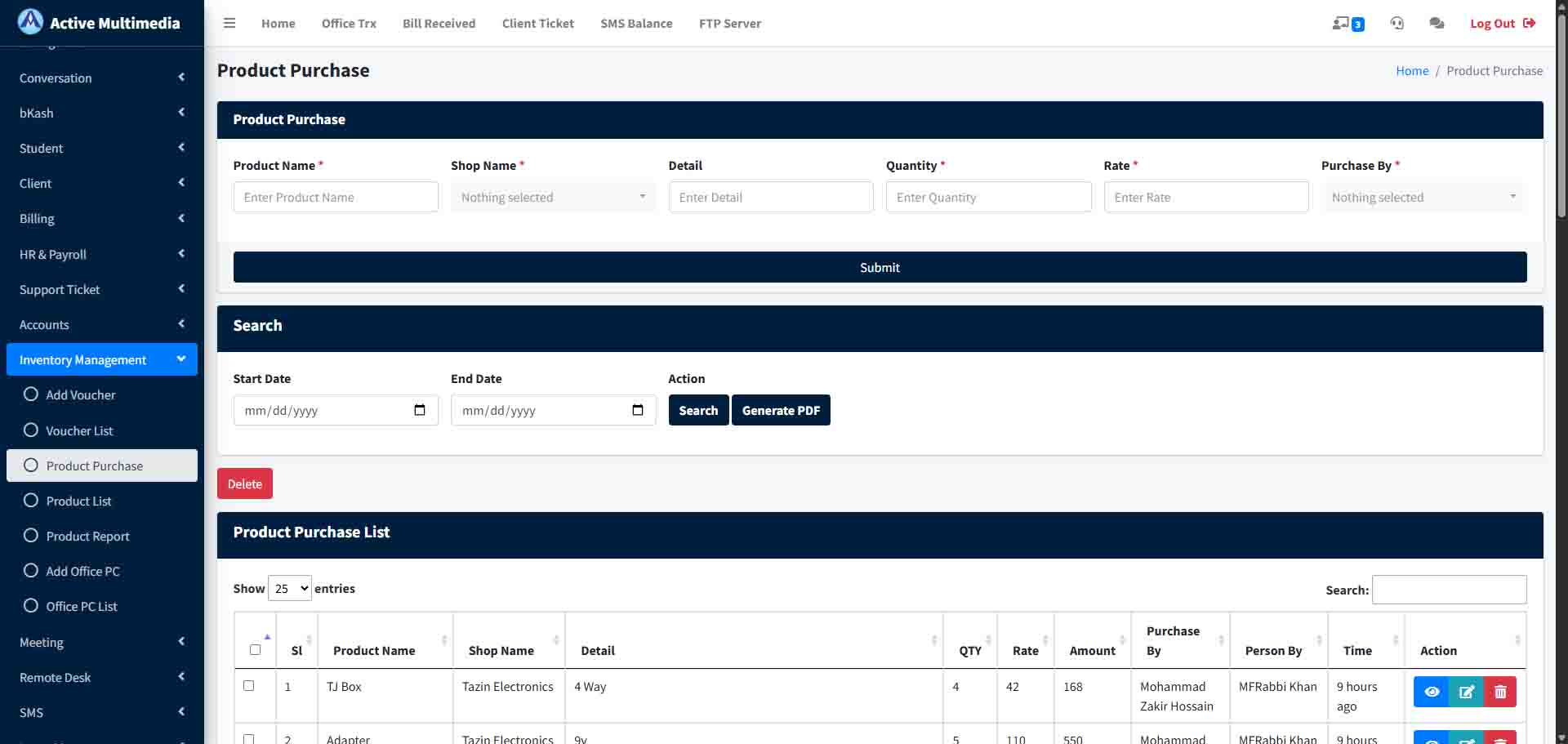
Task: Open End Date calendar picker icon
Action: click(x=638, y=410)
